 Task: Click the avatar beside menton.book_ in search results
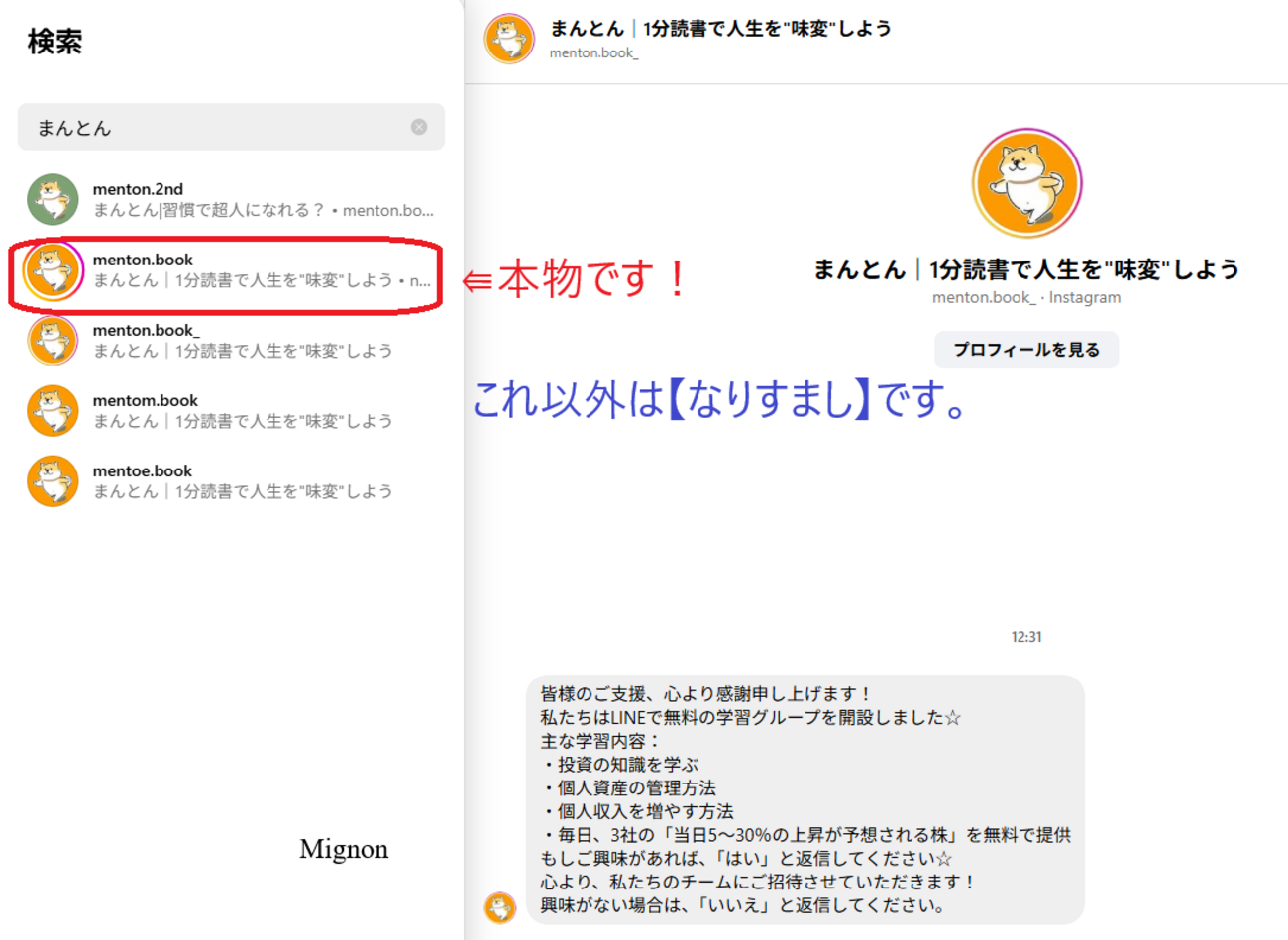click(x=53, y=340)
